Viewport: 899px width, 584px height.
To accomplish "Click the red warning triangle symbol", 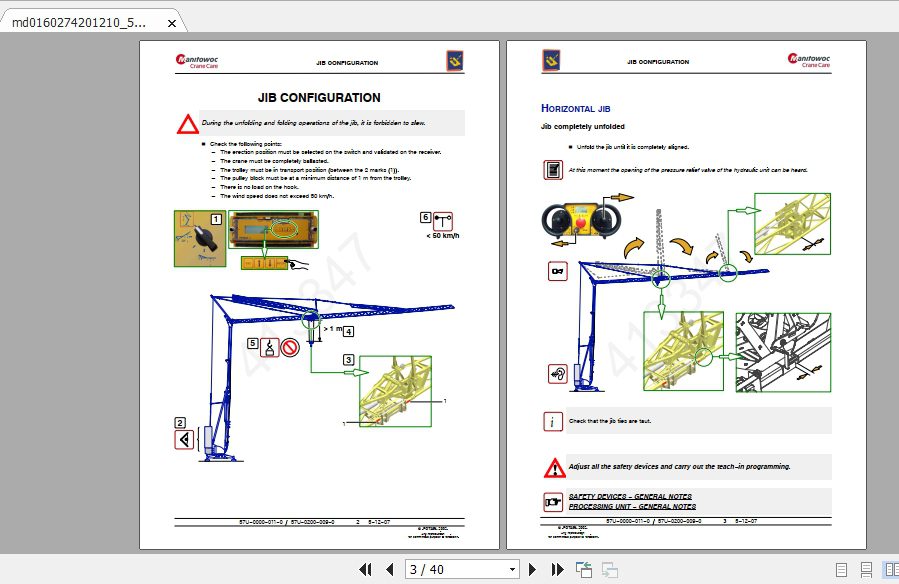I will click(x=185, y=123).
